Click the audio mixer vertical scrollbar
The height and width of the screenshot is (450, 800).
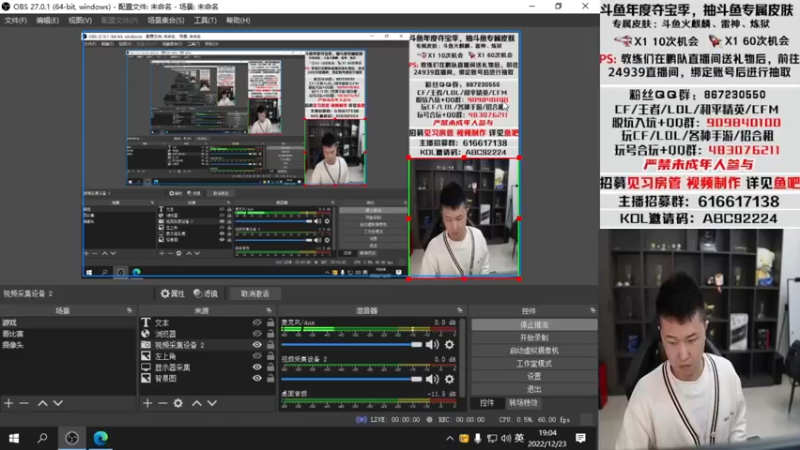pos(462,357)
